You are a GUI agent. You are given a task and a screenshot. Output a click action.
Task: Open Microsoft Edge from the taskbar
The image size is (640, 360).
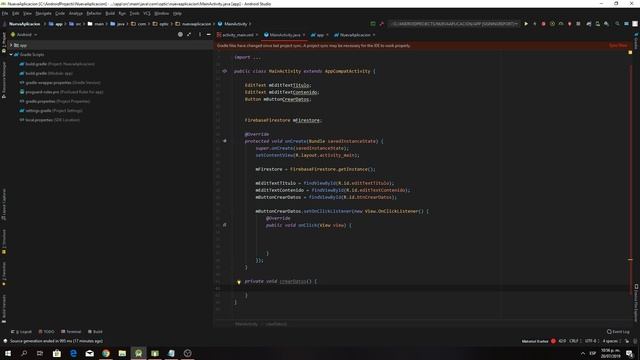click(x=73, y=353)
